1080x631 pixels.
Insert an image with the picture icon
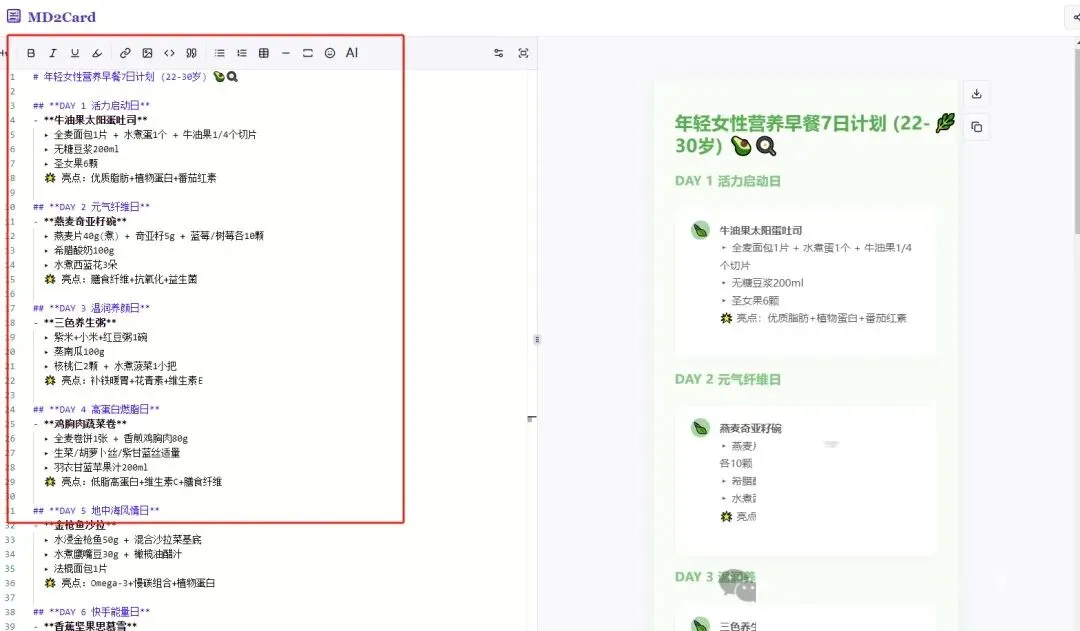(x=147, y=53)
